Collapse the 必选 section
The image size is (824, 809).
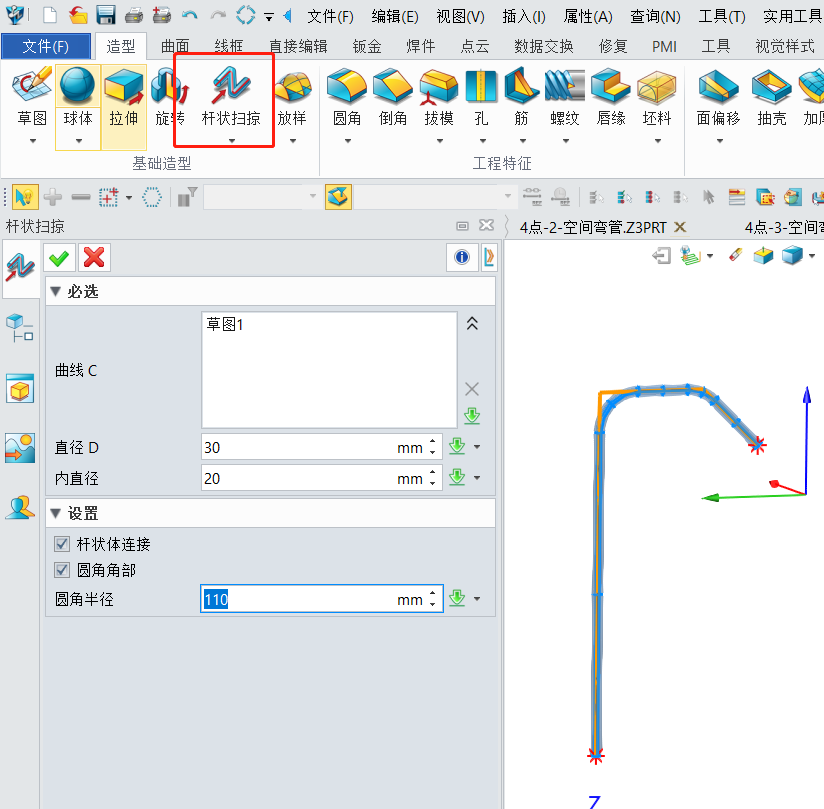click(x=55, y=292)
